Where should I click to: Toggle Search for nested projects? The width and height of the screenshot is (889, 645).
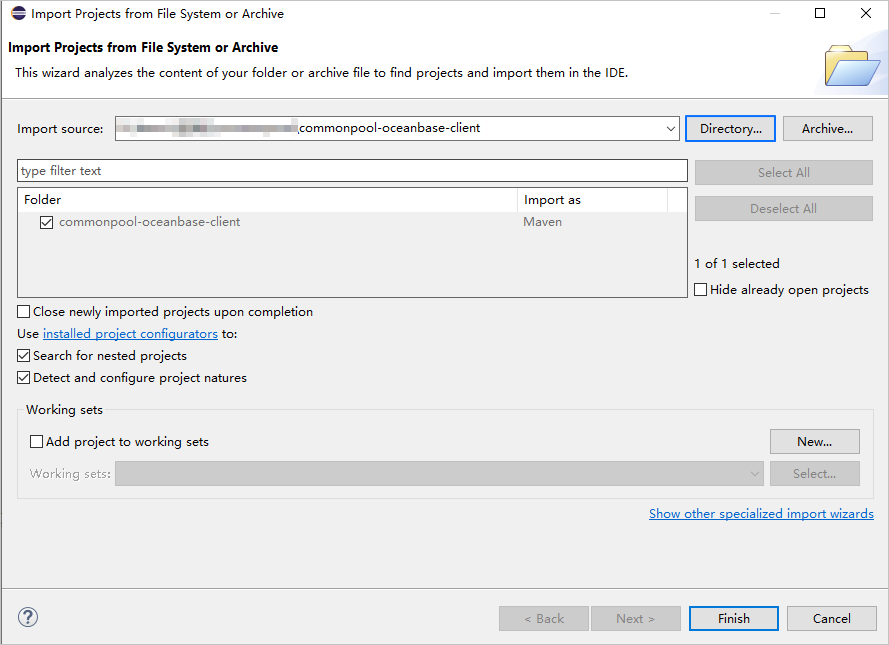coord(25,356)
